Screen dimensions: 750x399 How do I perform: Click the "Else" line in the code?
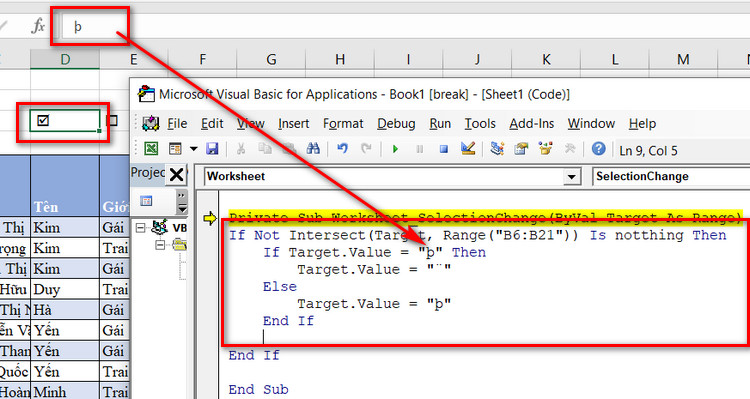pyautogui.click(x=280, y=287)
